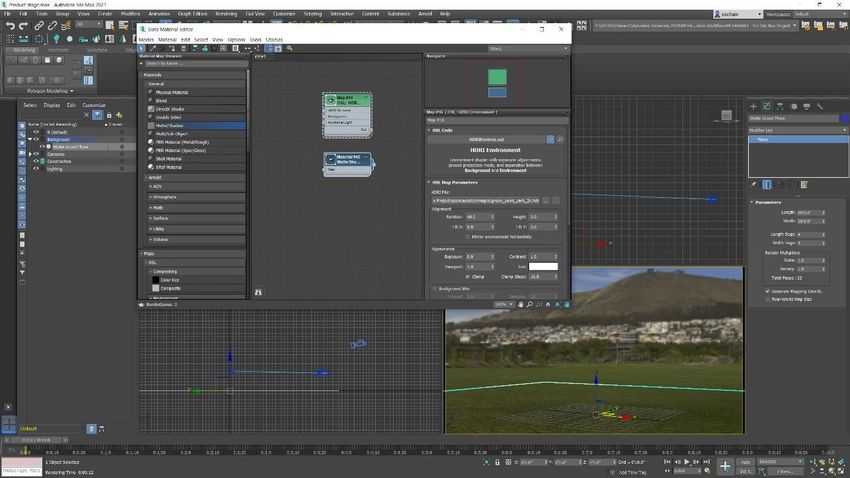Pan tool hand icon in Slate navigation bar

pos(520,305)
